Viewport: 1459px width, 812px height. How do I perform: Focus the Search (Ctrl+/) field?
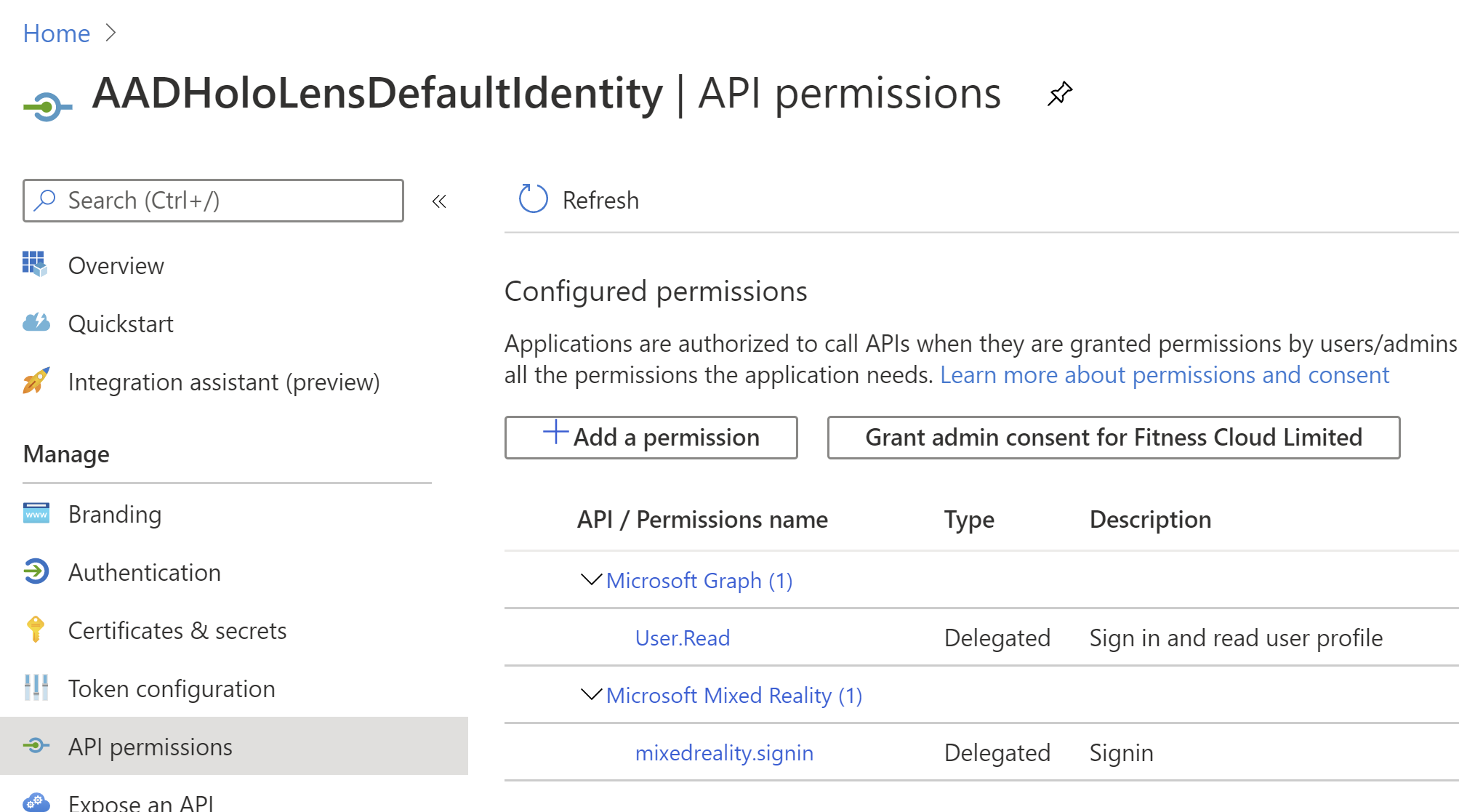coord(213,201)
